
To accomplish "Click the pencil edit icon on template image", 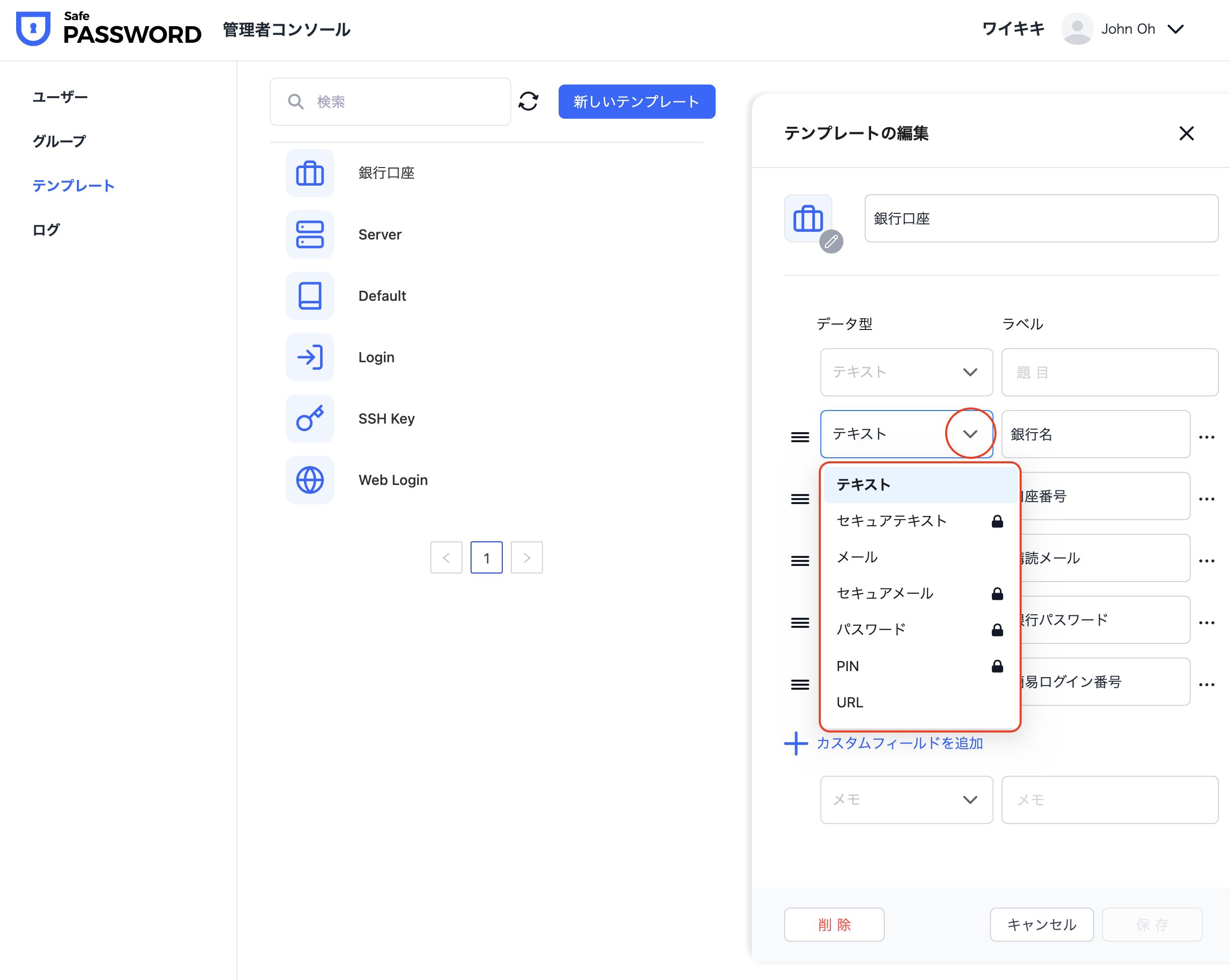I will [x=830, y=241].
